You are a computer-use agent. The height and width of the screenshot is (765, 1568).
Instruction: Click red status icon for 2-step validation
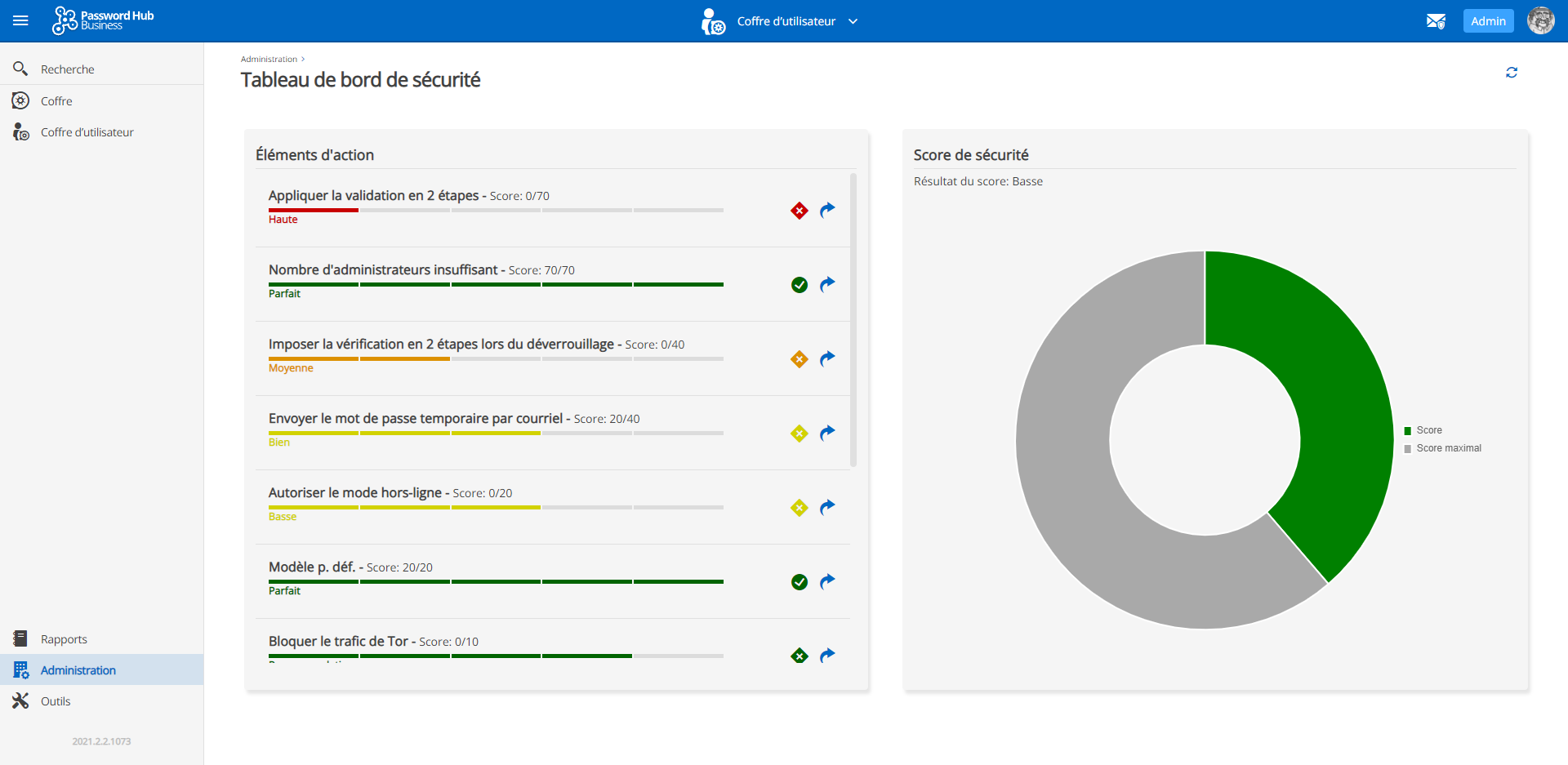tap(800, 211)
